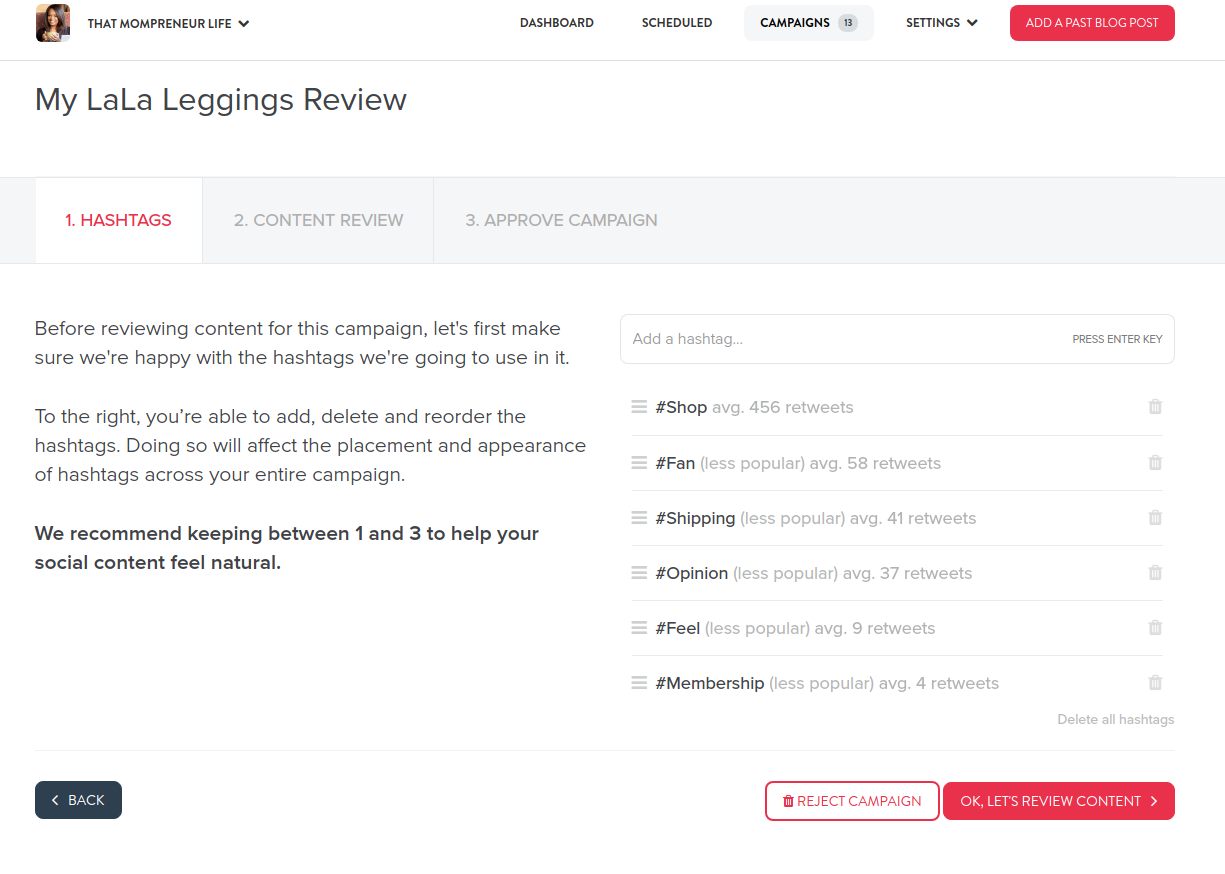Click the 'avg. 58 retweets' stat
The width and height of the screenshot is (1225, 874).
(875, 463)
